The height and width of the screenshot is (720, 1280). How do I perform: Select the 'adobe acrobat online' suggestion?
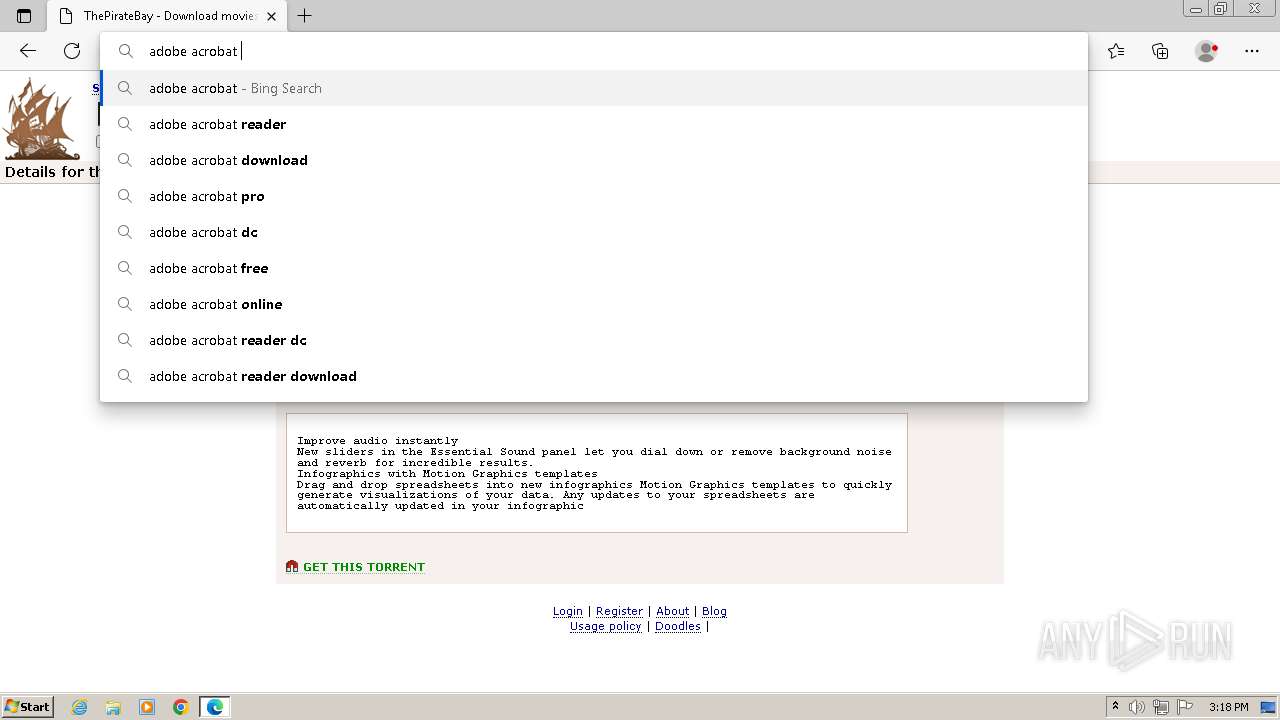click(x=594, y=304)
